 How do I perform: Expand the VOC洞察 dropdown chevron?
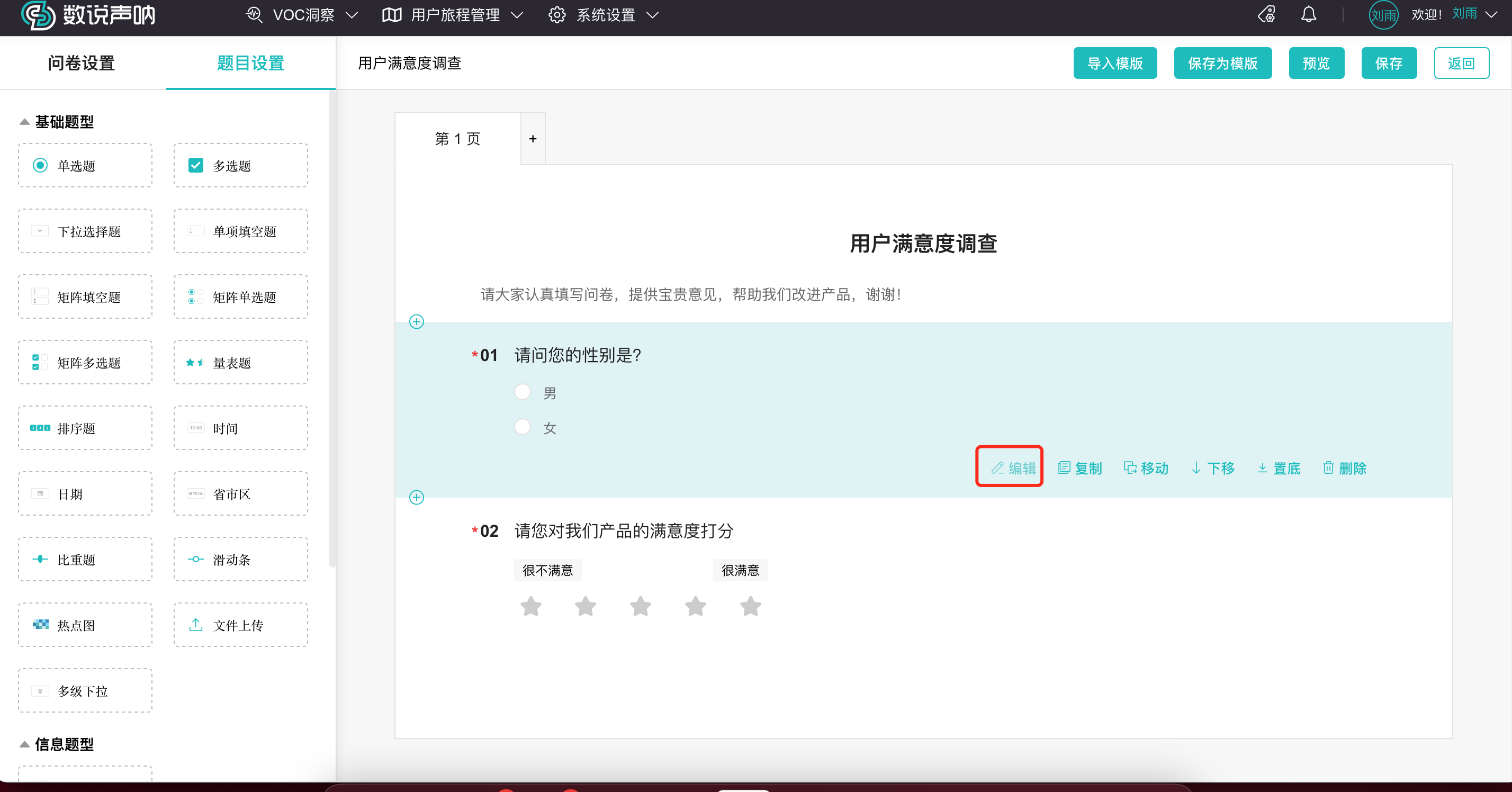pyautogui.click(x=352, y=16)
